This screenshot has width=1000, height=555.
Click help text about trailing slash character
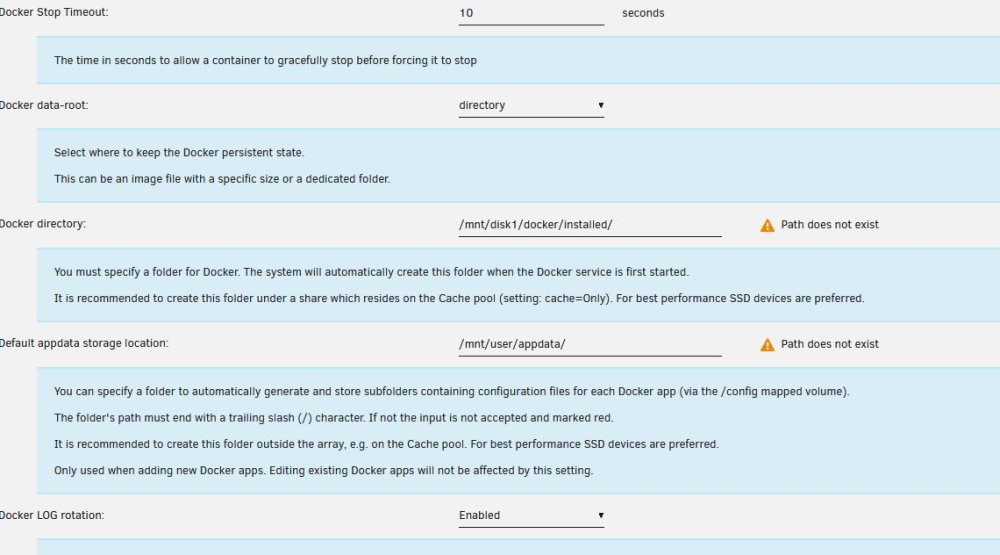(334, 418)
